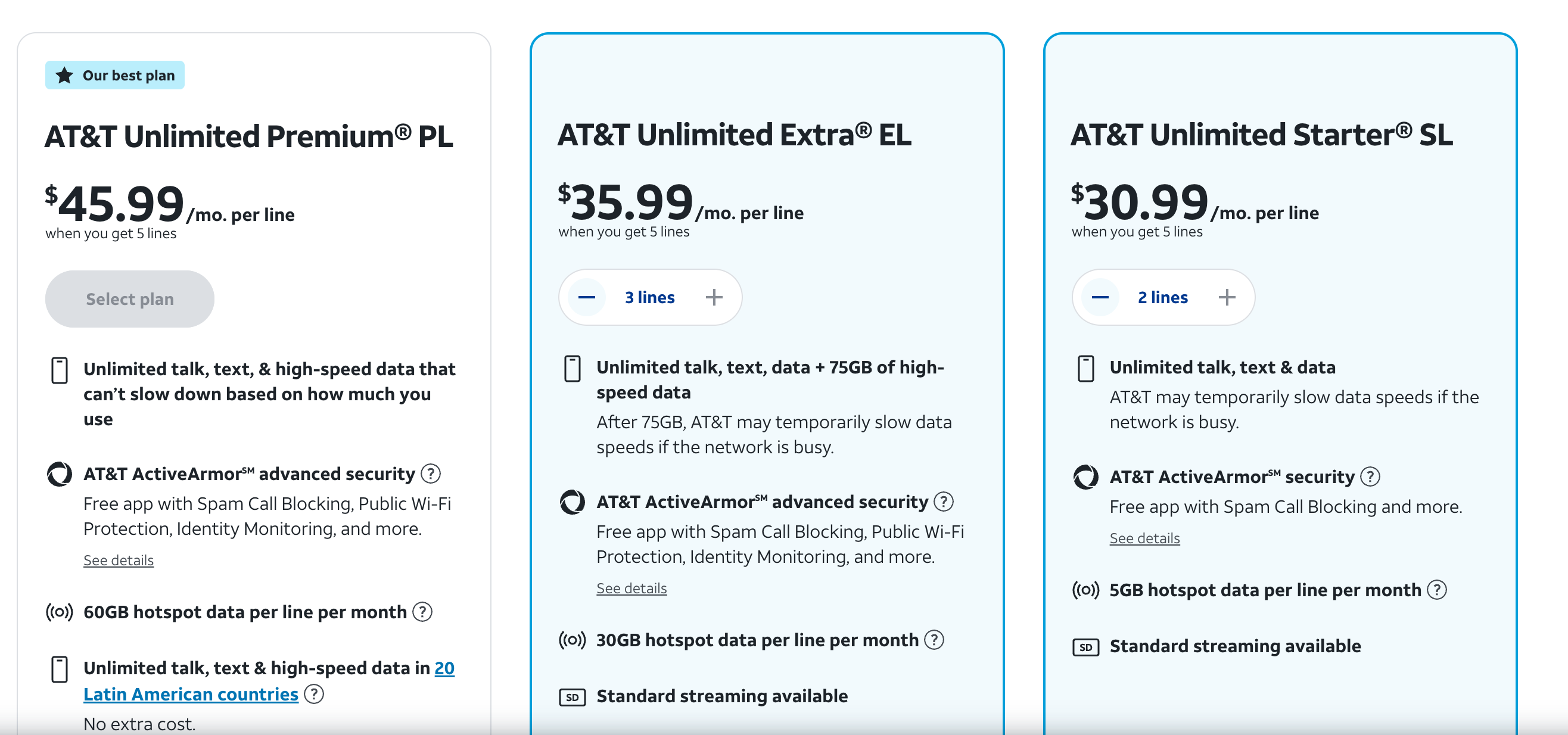Increase line count on Unlimited Starter plan

1227,297
